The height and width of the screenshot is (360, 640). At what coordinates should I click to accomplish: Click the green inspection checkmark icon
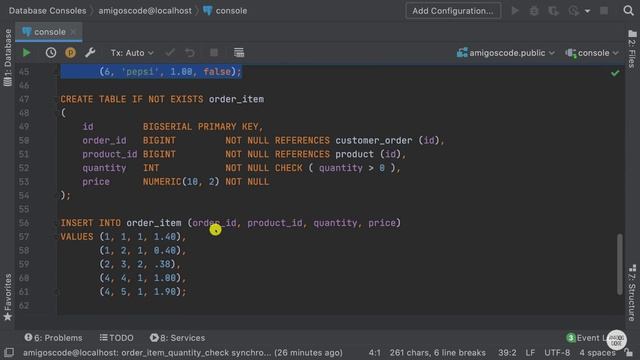615,73
